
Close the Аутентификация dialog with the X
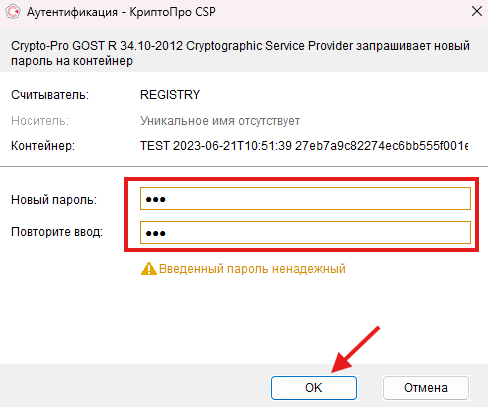coord(477,12)
